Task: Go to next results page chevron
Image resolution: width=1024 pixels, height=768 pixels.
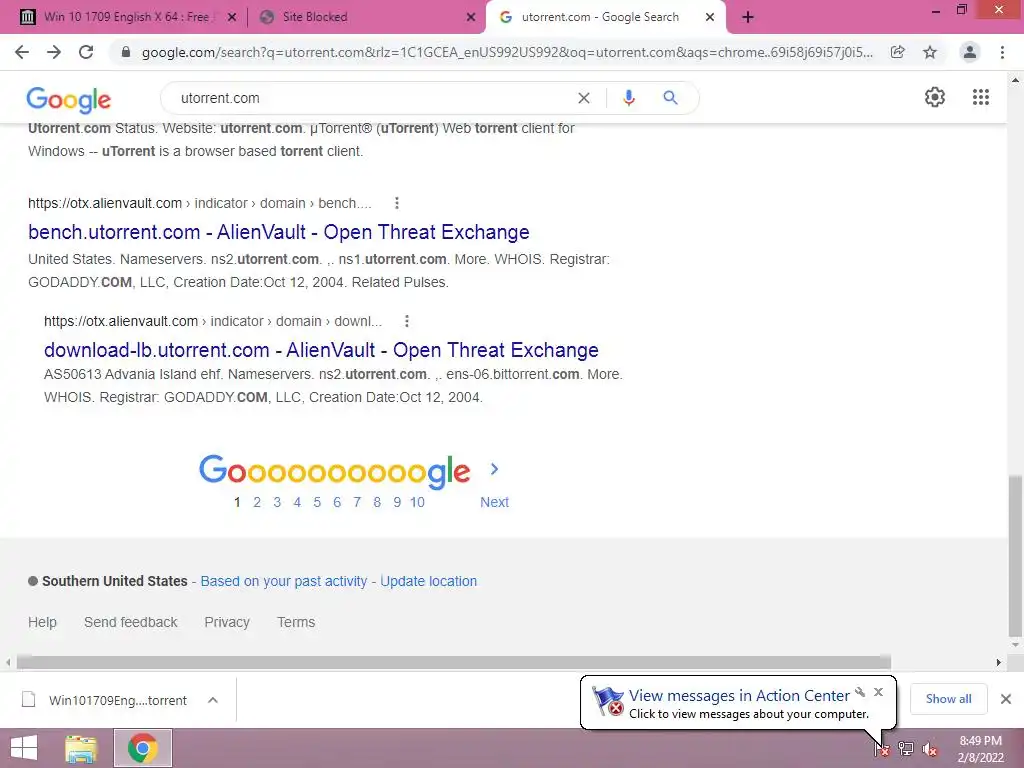Action: 494,469
